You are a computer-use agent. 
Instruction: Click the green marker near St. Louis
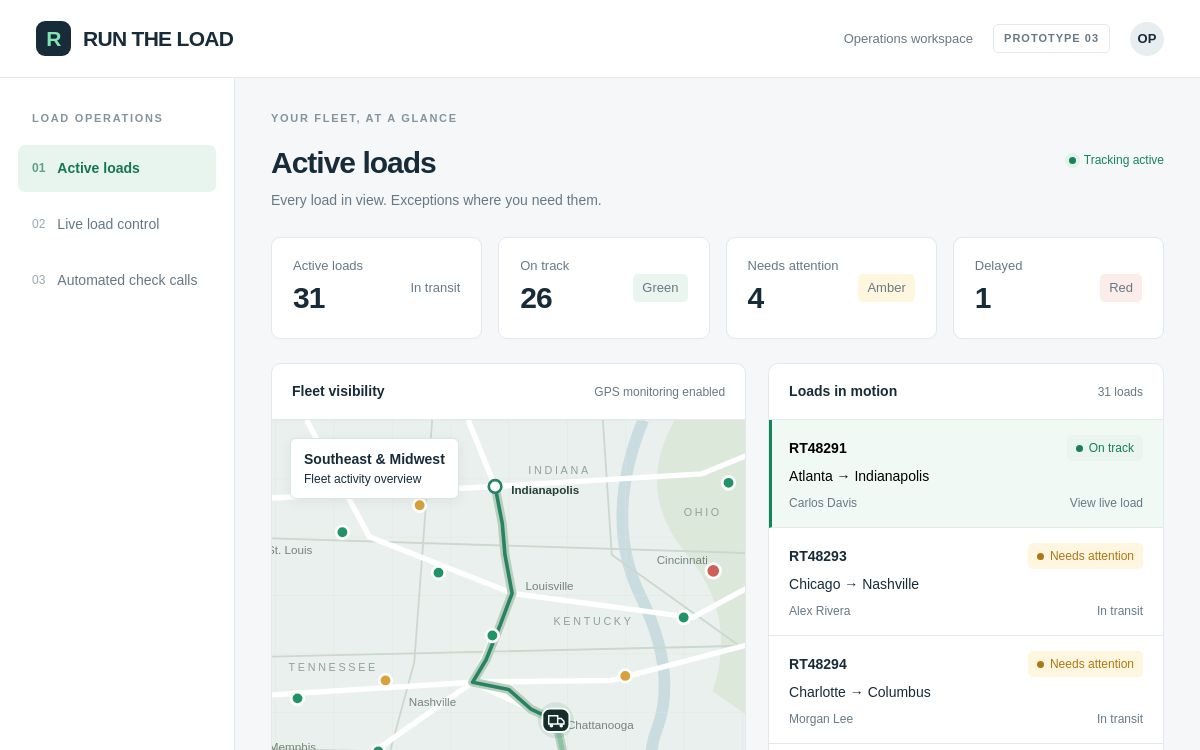coord(342,532)
